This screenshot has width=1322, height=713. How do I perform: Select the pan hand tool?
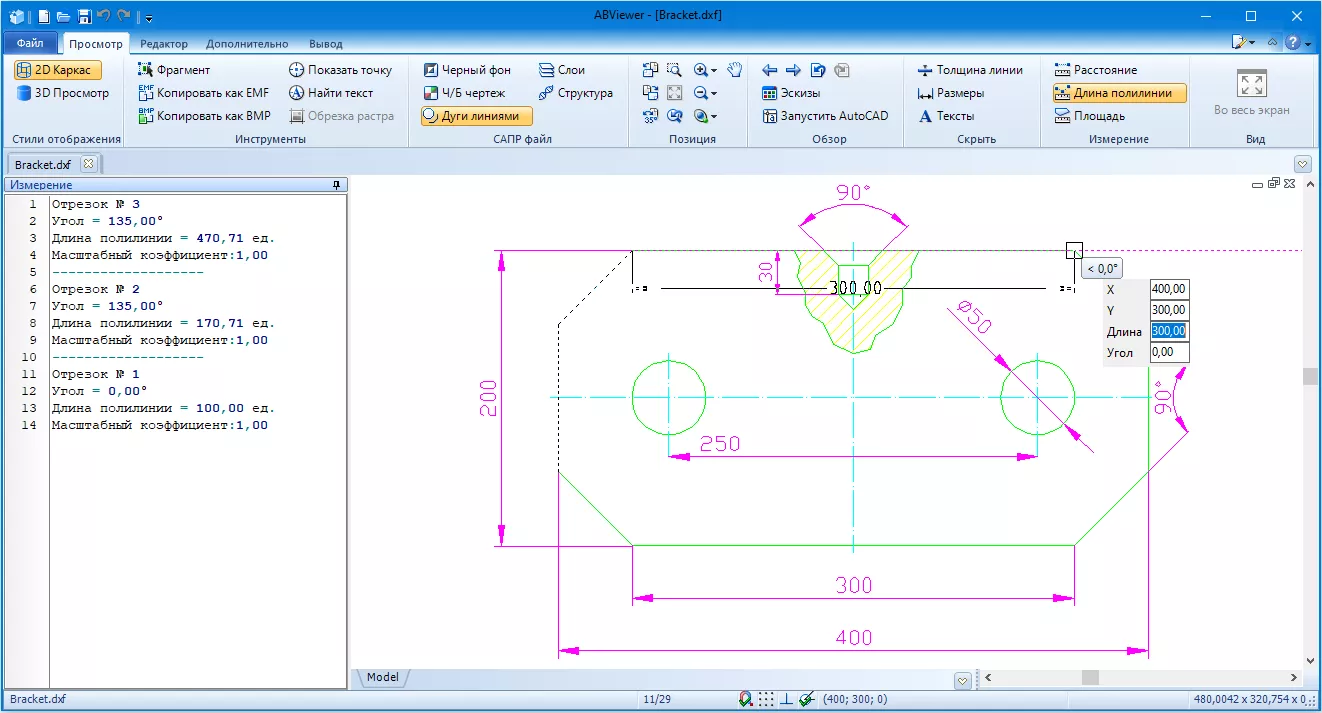tap(733, 69)
